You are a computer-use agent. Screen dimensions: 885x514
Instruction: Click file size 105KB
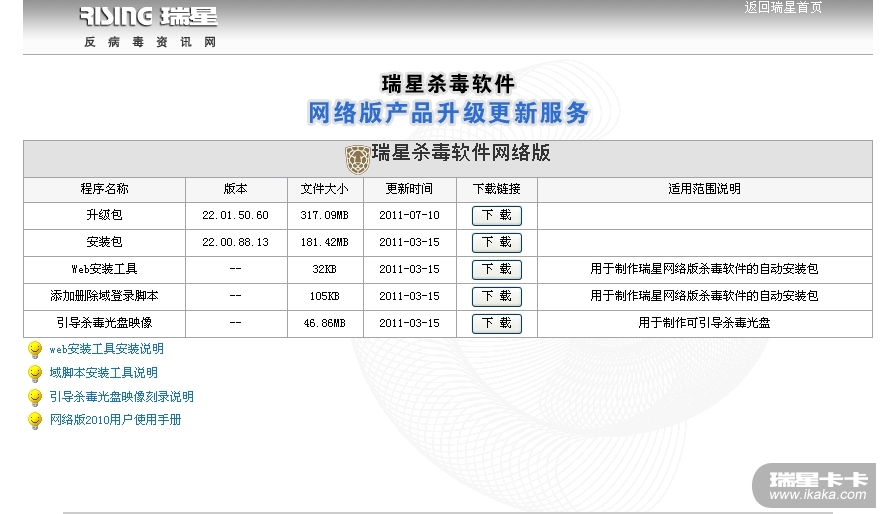(x=325, y=297)
